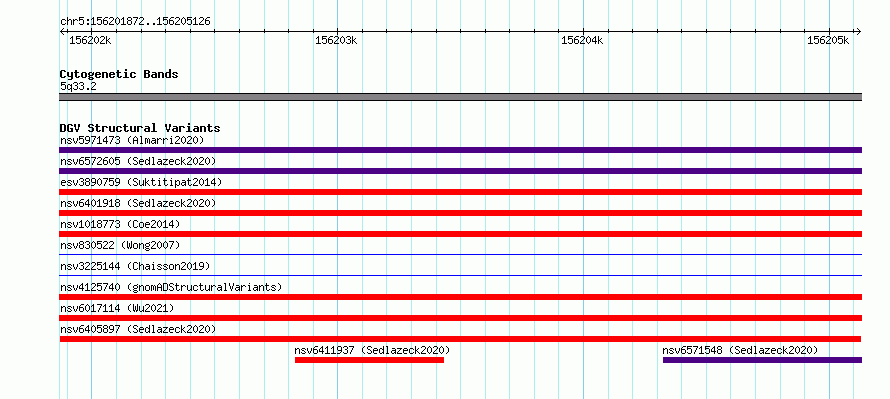This screenshot has width=890, height=399.
Task: Click the 156203k ruler tick label
Action: click(336, 40)
